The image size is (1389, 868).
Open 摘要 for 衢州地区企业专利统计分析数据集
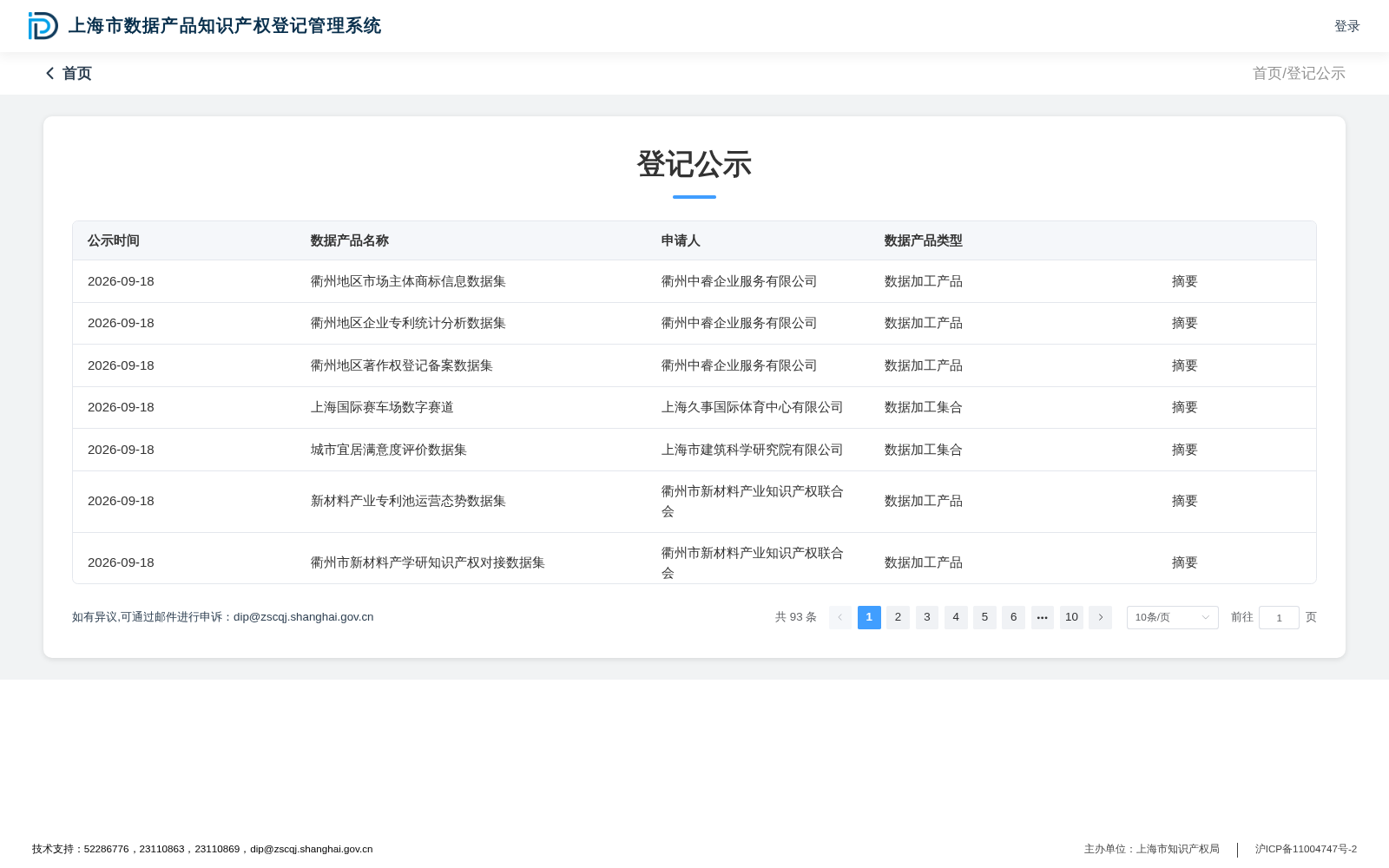pyautogui.click(x=1185, y=323)
